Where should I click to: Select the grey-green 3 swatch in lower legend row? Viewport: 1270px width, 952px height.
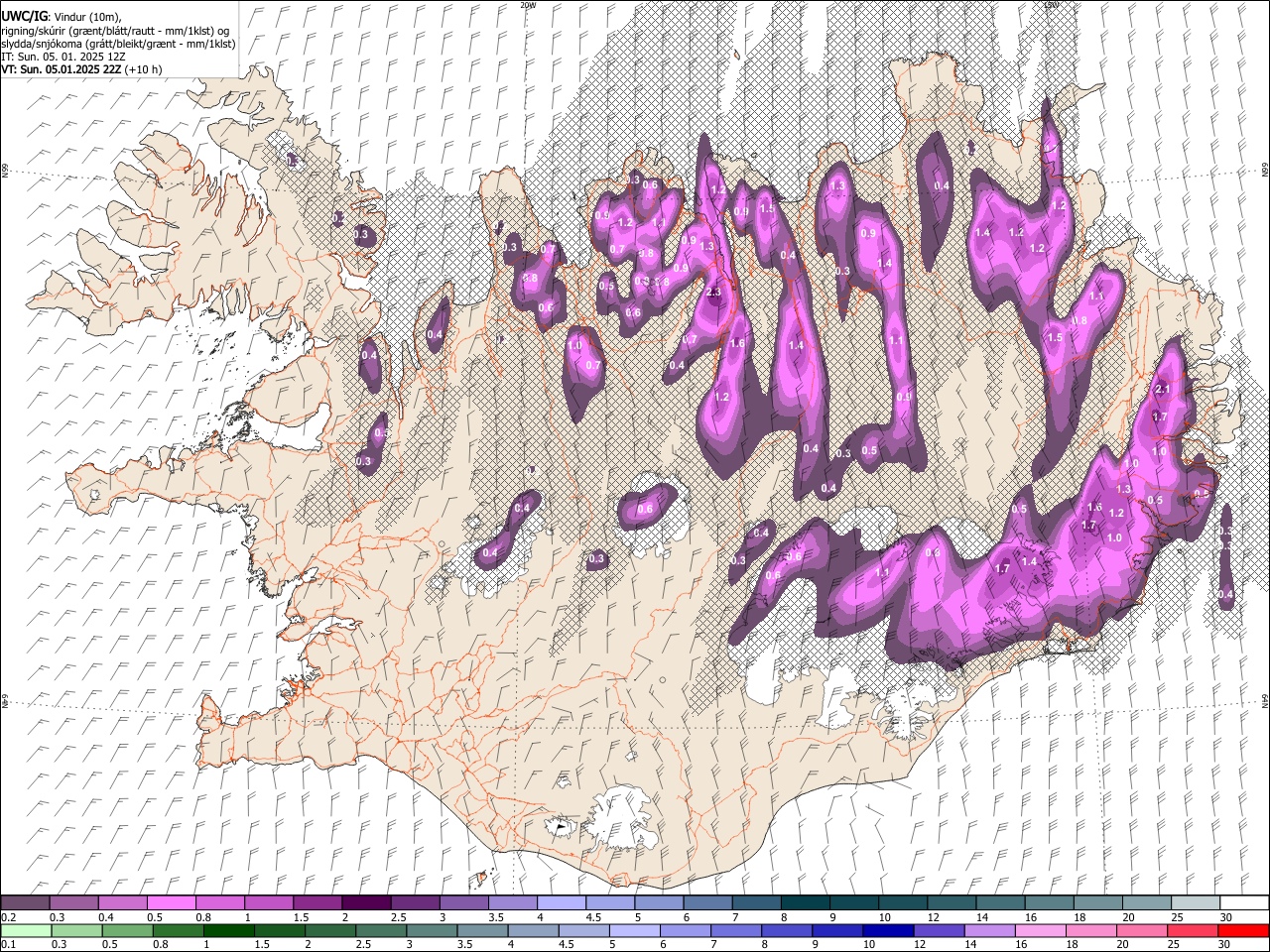tap(431, 930)
